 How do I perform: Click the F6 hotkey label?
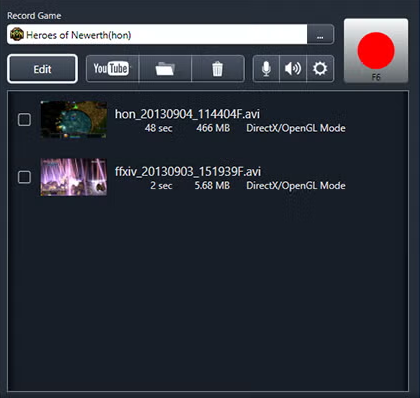pyautogui.click(x=376, y=77)
